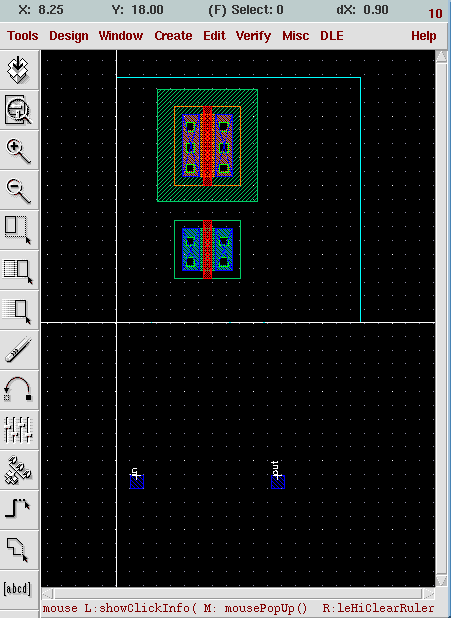Select the Fit view zoom icon
This screenshot has height=618, width=451.
click(x=19, y=110)
